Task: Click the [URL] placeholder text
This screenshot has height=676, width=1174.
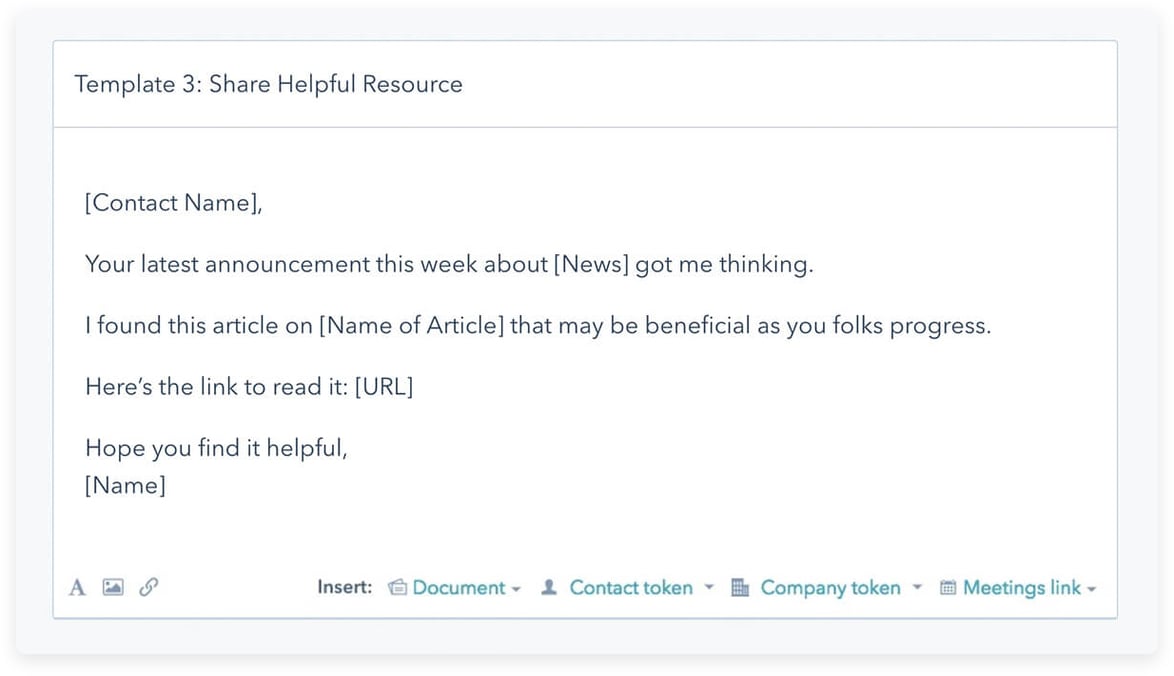Action: [x=383, y=387]
